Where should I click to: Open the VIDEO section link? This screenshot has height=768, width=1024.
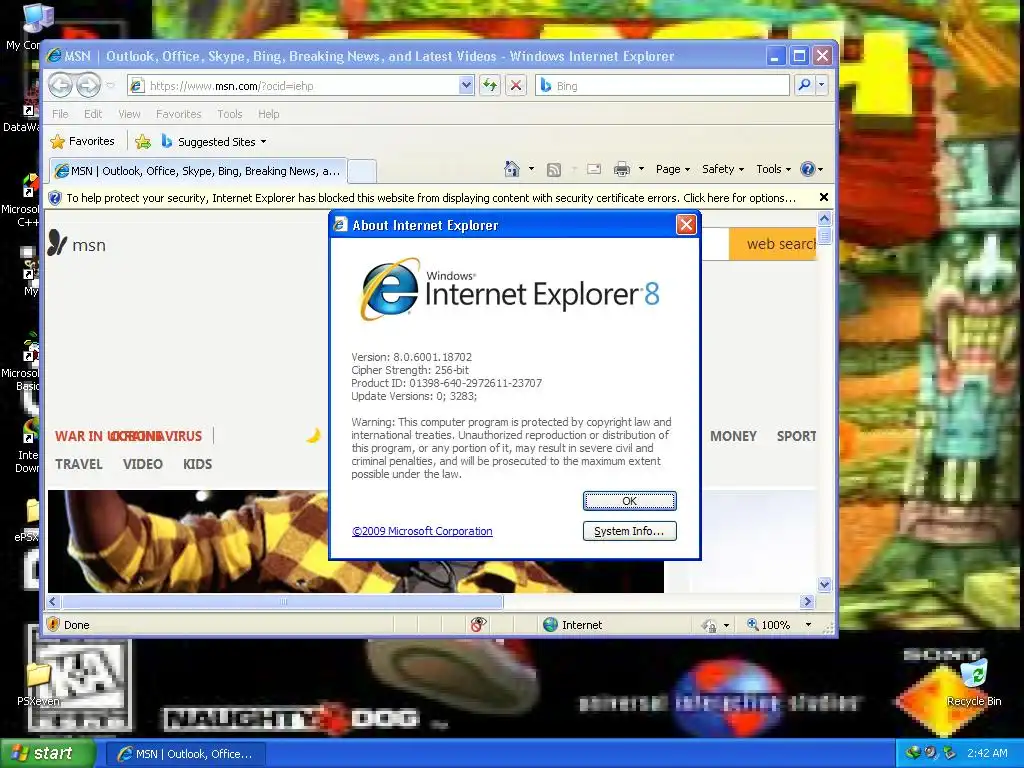[x=142, y=464]
